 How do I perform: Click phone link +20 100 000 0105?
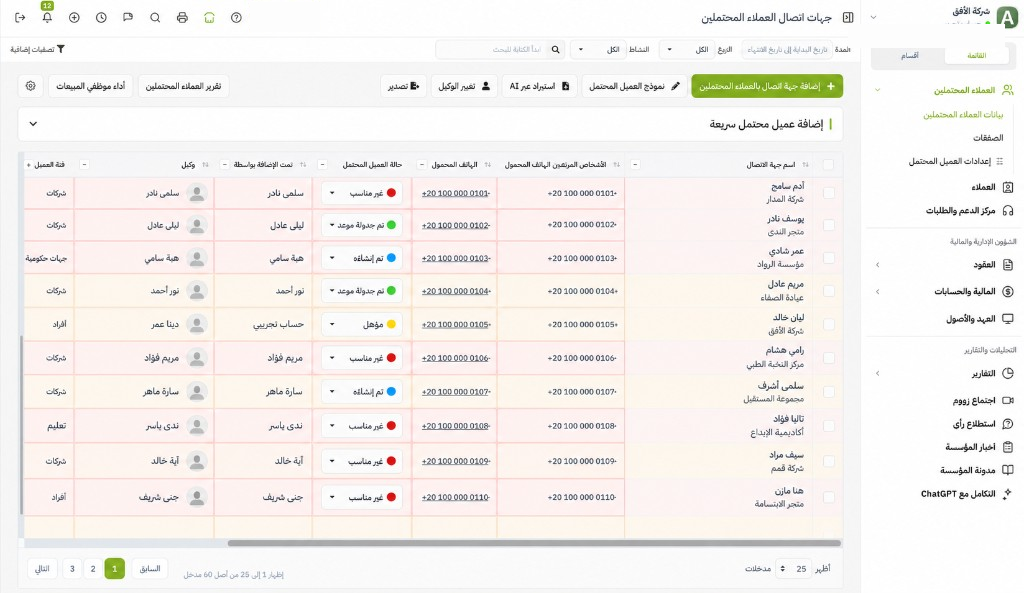456,325
